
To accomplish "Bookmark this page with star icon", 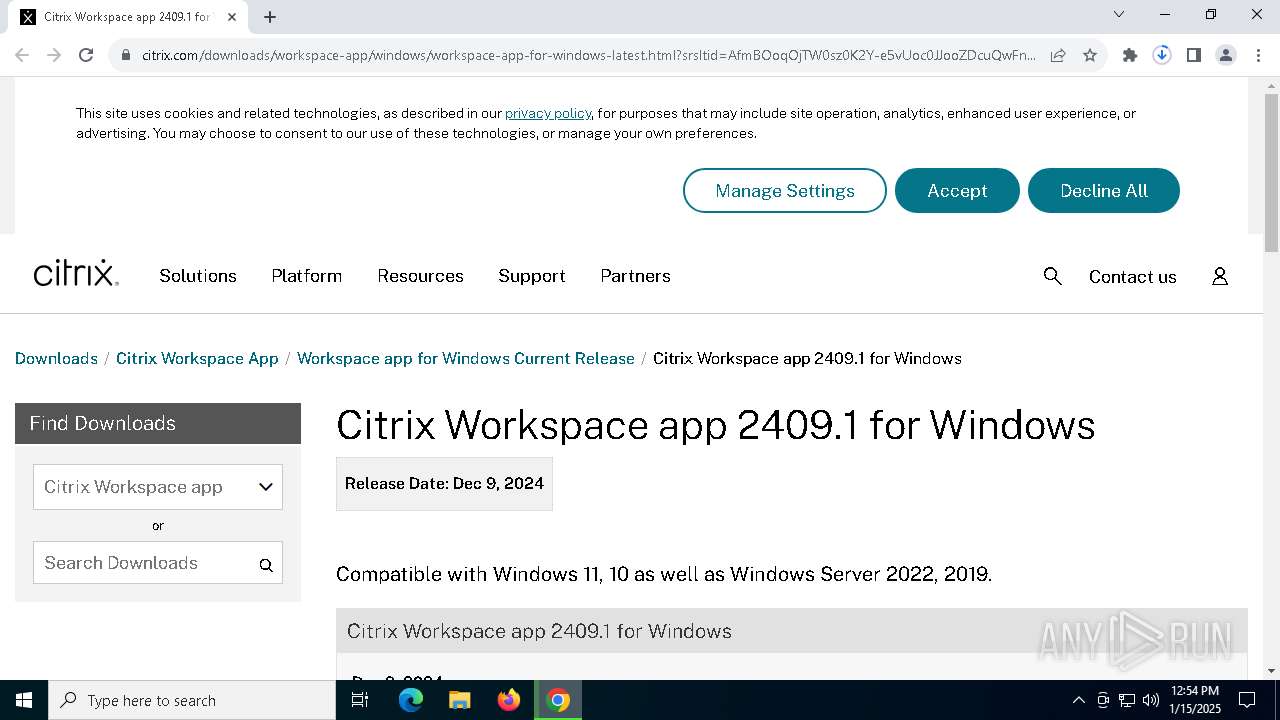I will [1090, 55].
